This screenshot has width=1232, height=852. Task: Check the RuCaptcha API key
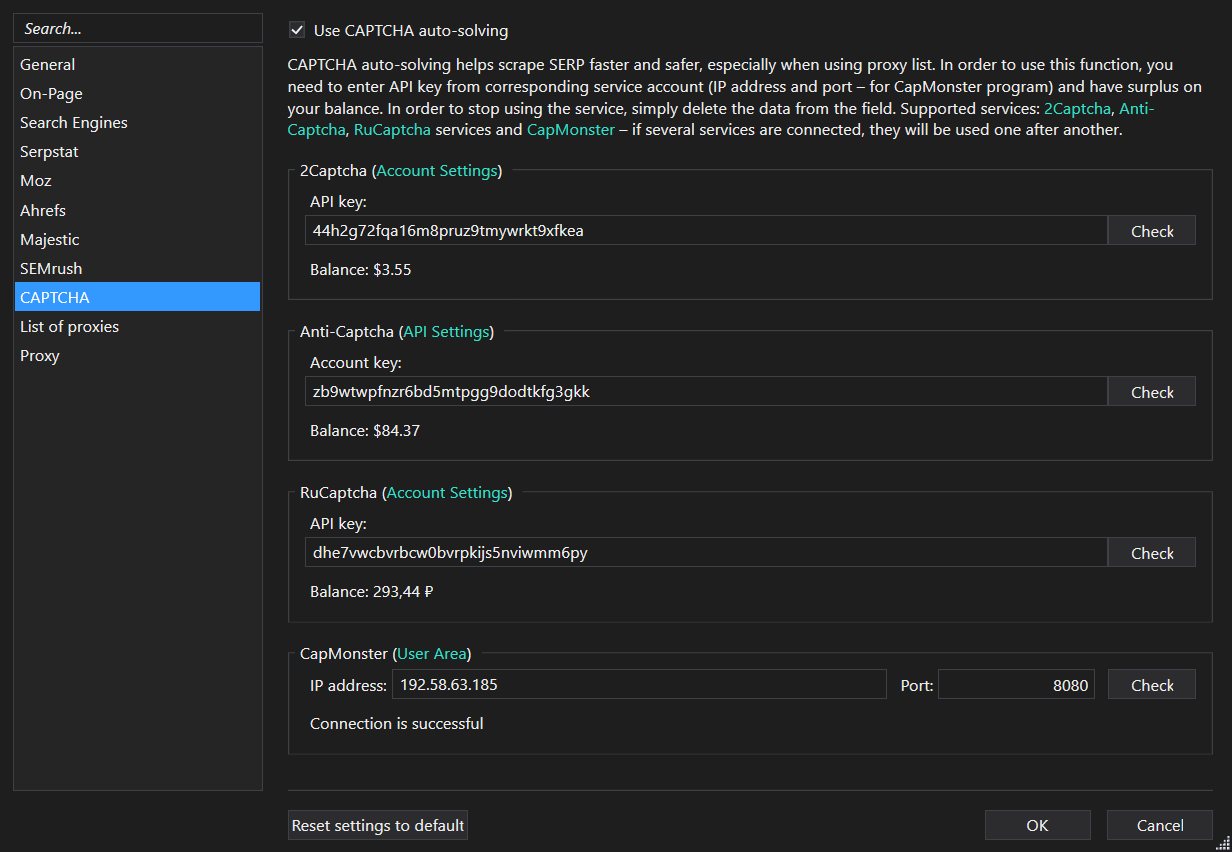point(1151,552)
